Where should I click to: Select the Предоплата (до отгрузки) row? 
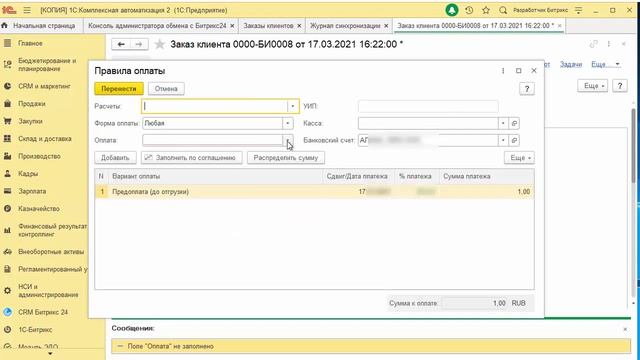click(314, 191)
